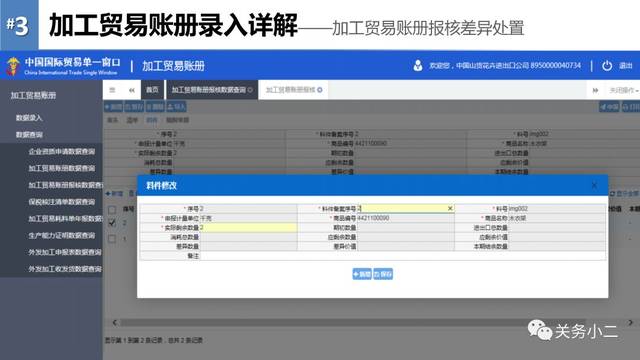
Task: Click the first blue toolbar button 新增 at top
Action: point(113,107)
